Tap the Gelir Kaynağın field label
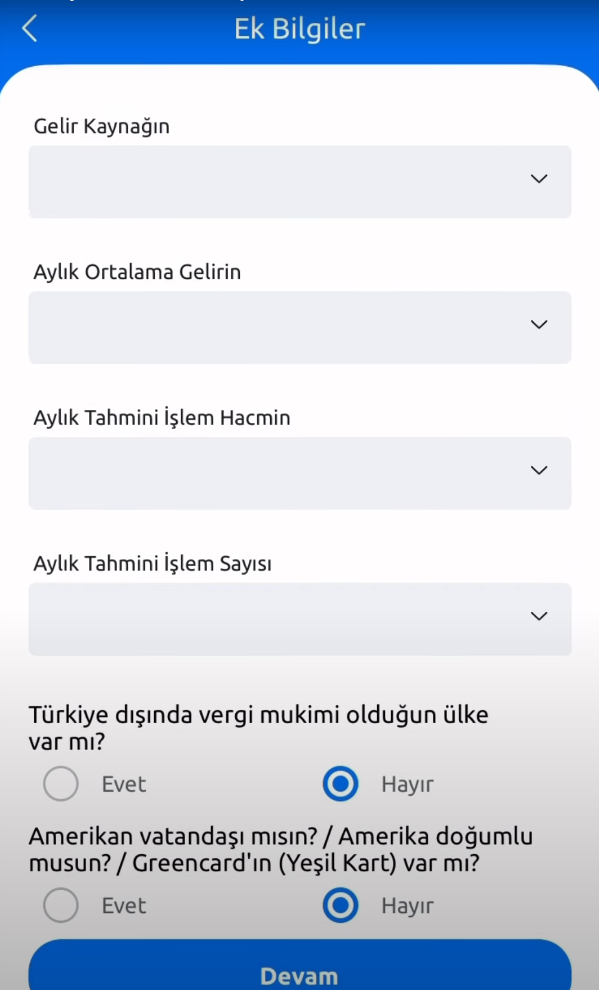This screenshot has height=990, width=599. tap(102, 126)
